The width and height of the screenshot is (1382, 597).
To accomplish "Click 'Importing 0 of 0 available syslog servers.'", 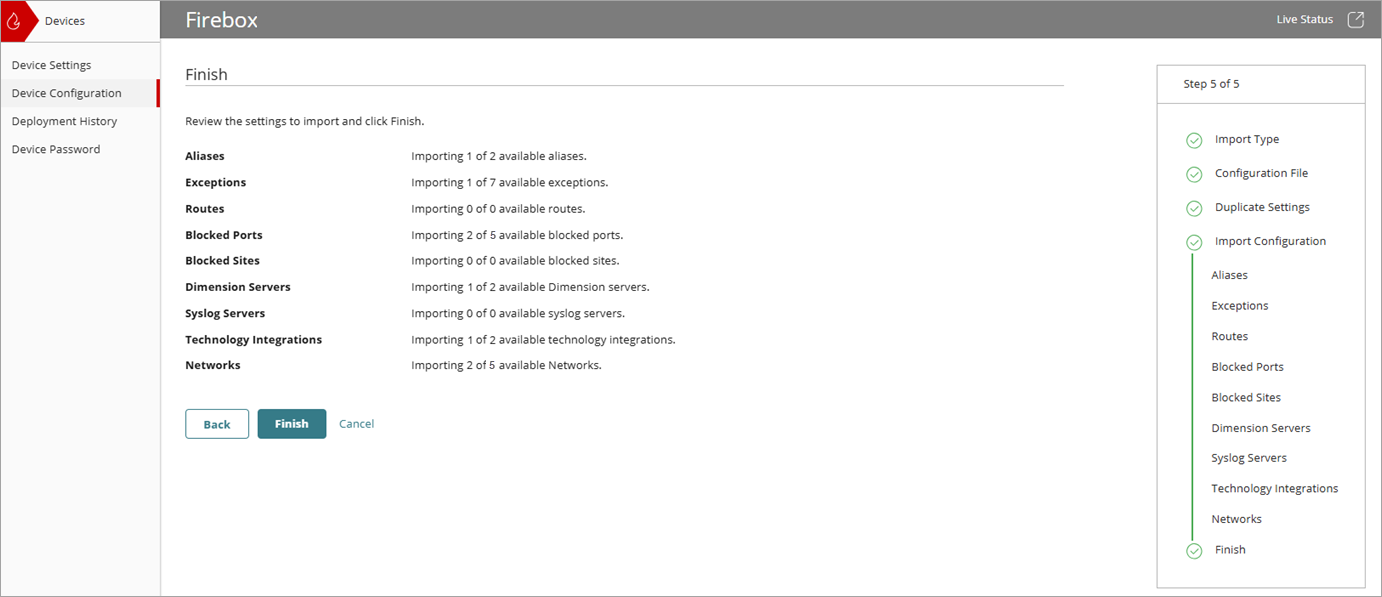I will pyautogui.click(x=518, y=313).
